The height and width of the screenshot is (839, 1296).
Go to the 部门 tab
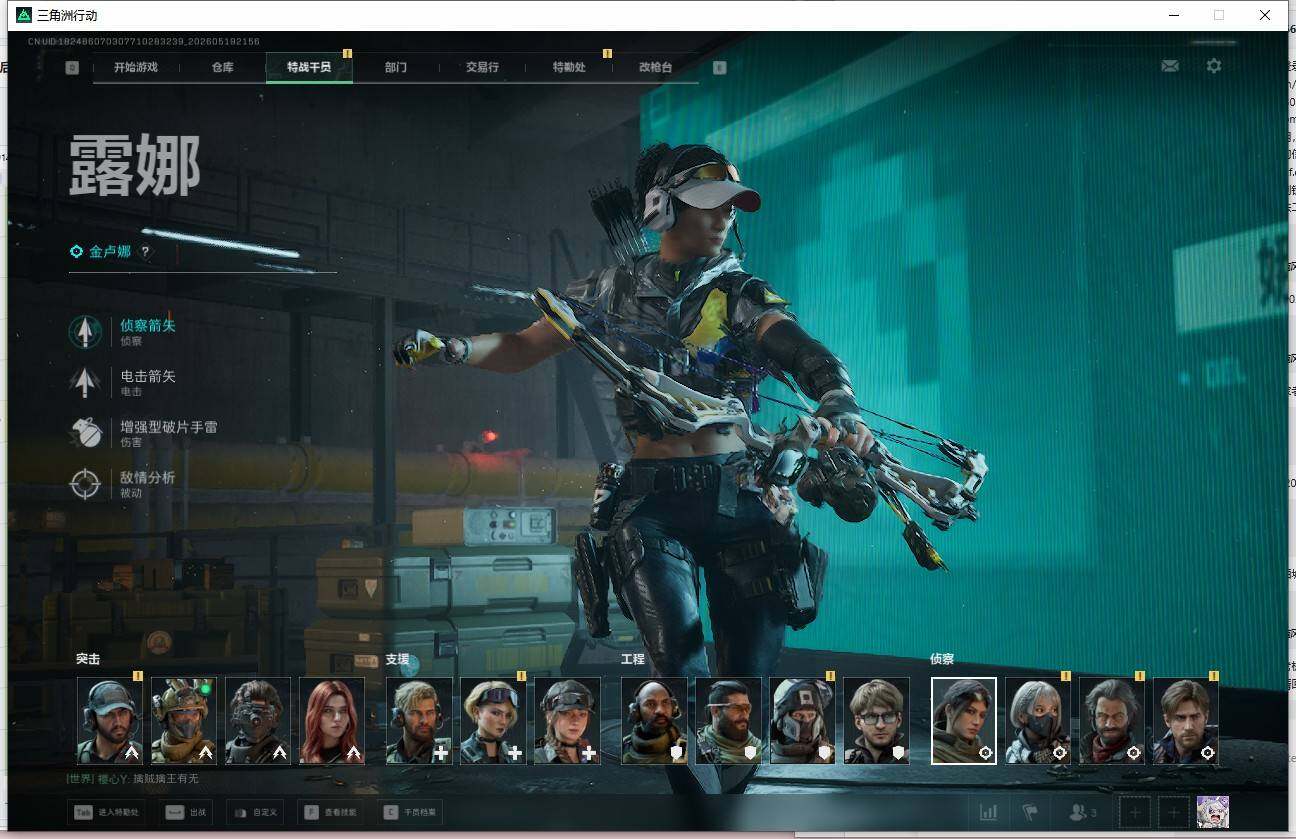click(396, 68)
